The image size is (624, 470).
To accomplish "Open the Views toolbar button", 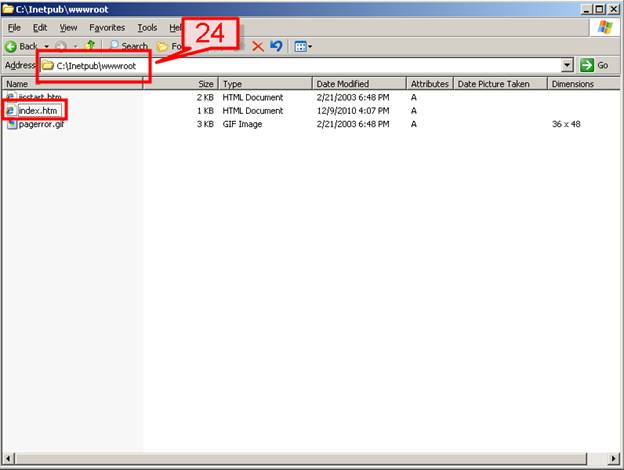I will click(x=299, y=46).
